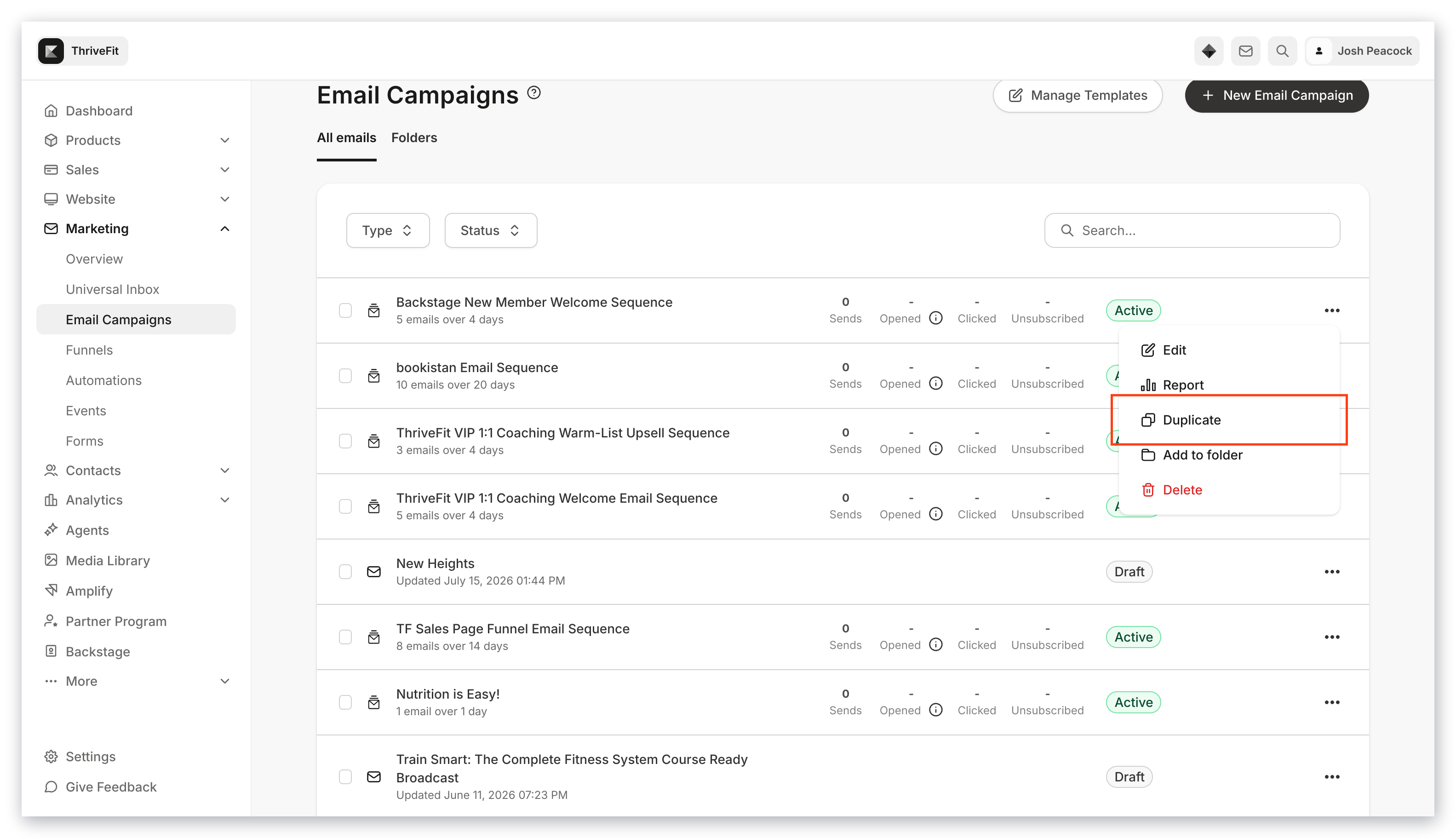
Task: Expand the Contacts sidebar section
Action: tap(224, 470)
